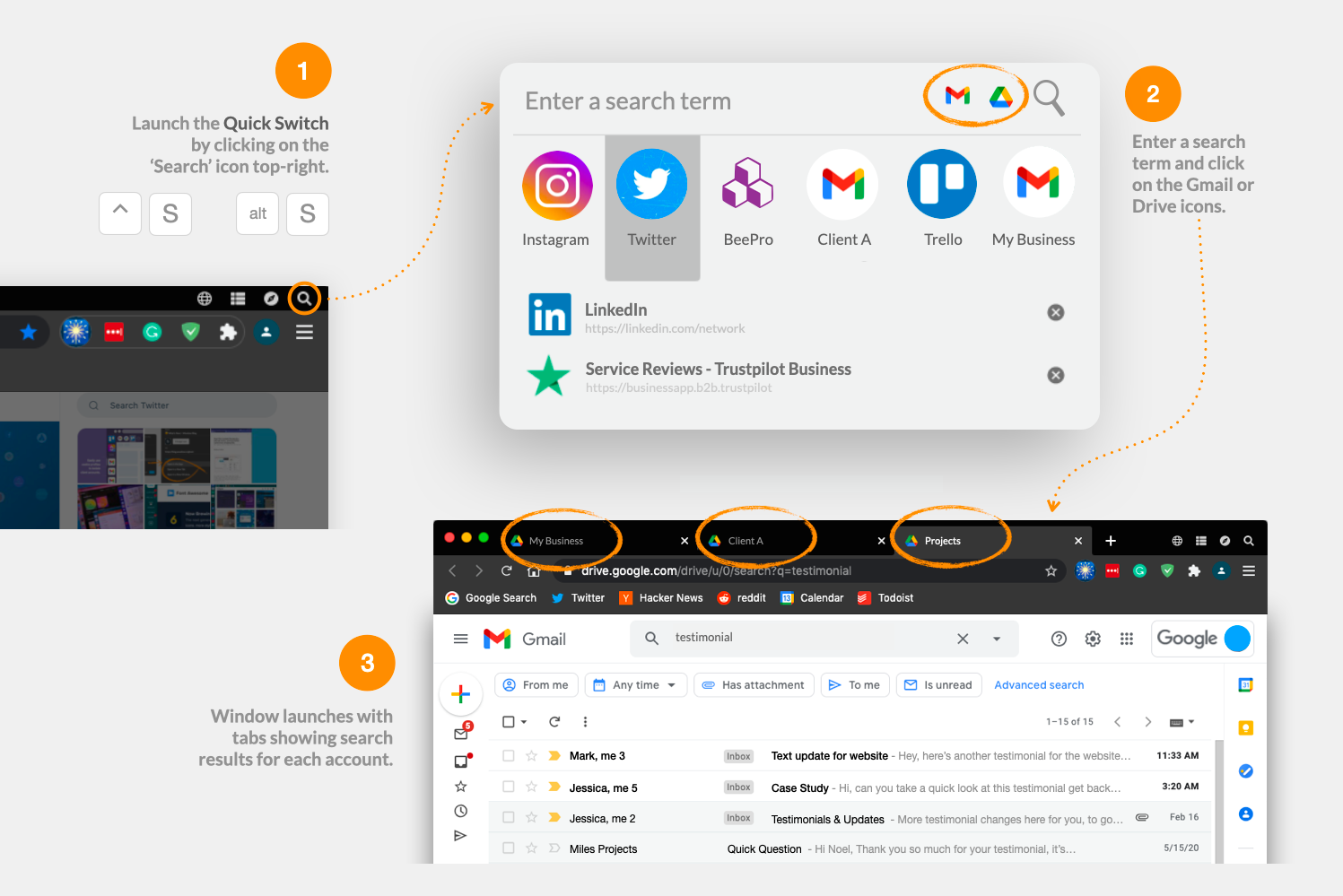Switch to the My Business tab

point(555,541)
